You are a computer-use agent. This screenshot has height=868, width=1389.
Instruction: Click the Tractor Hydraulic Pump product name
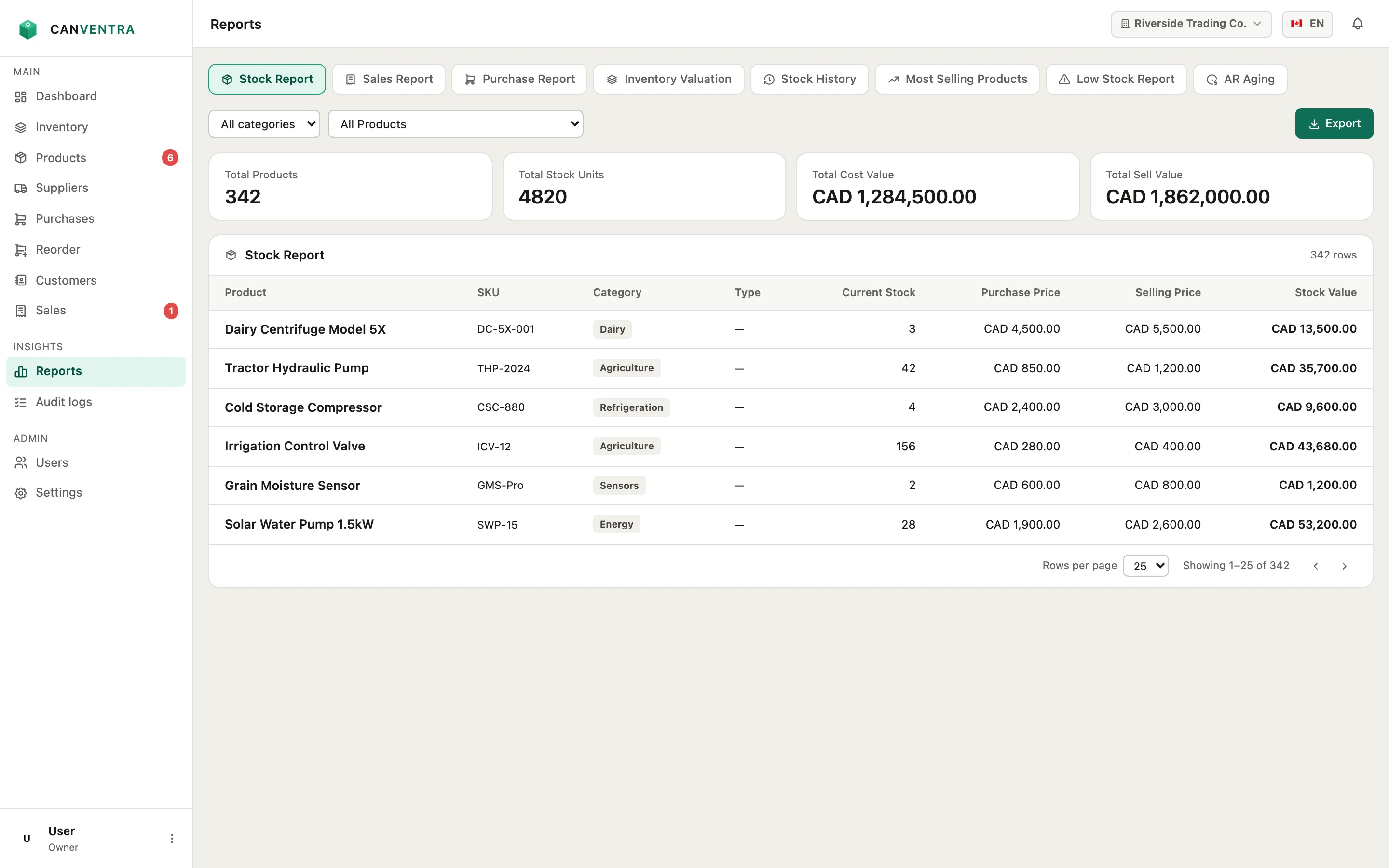[297, 368]
